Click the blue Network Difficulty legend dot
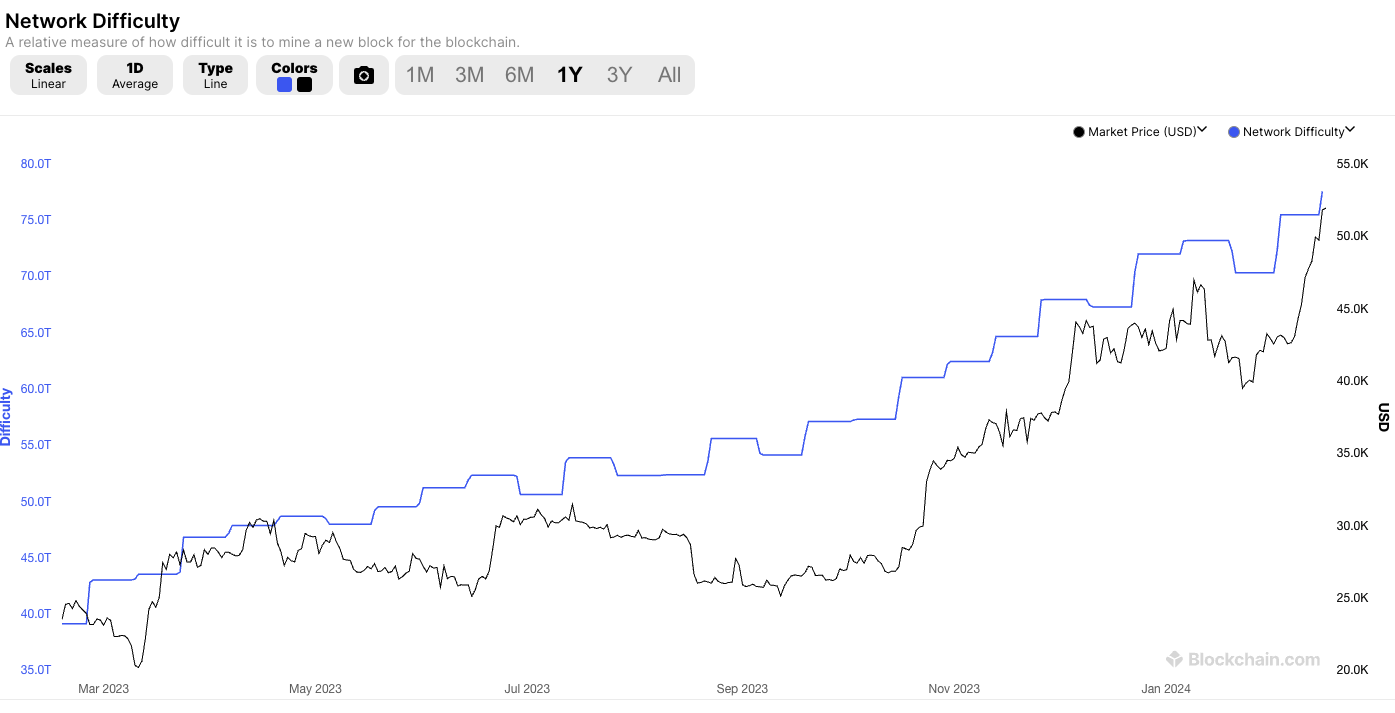 1233,132
